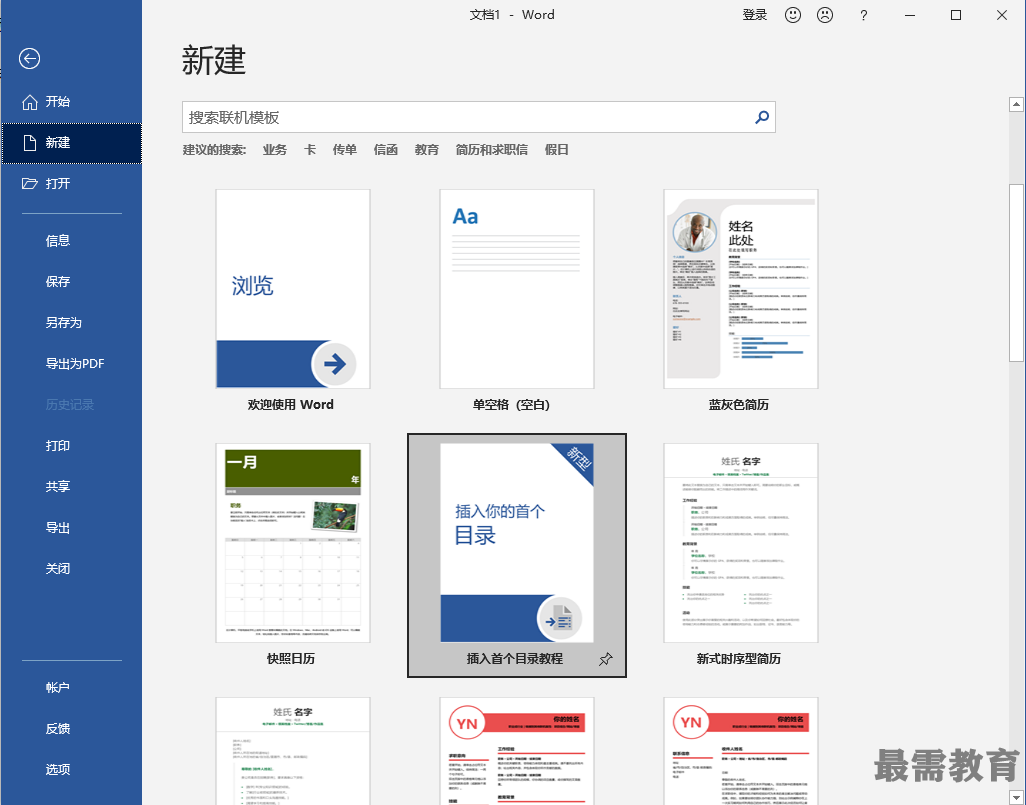
Task: Click the back arrow icon
Action: pos(29,59)
